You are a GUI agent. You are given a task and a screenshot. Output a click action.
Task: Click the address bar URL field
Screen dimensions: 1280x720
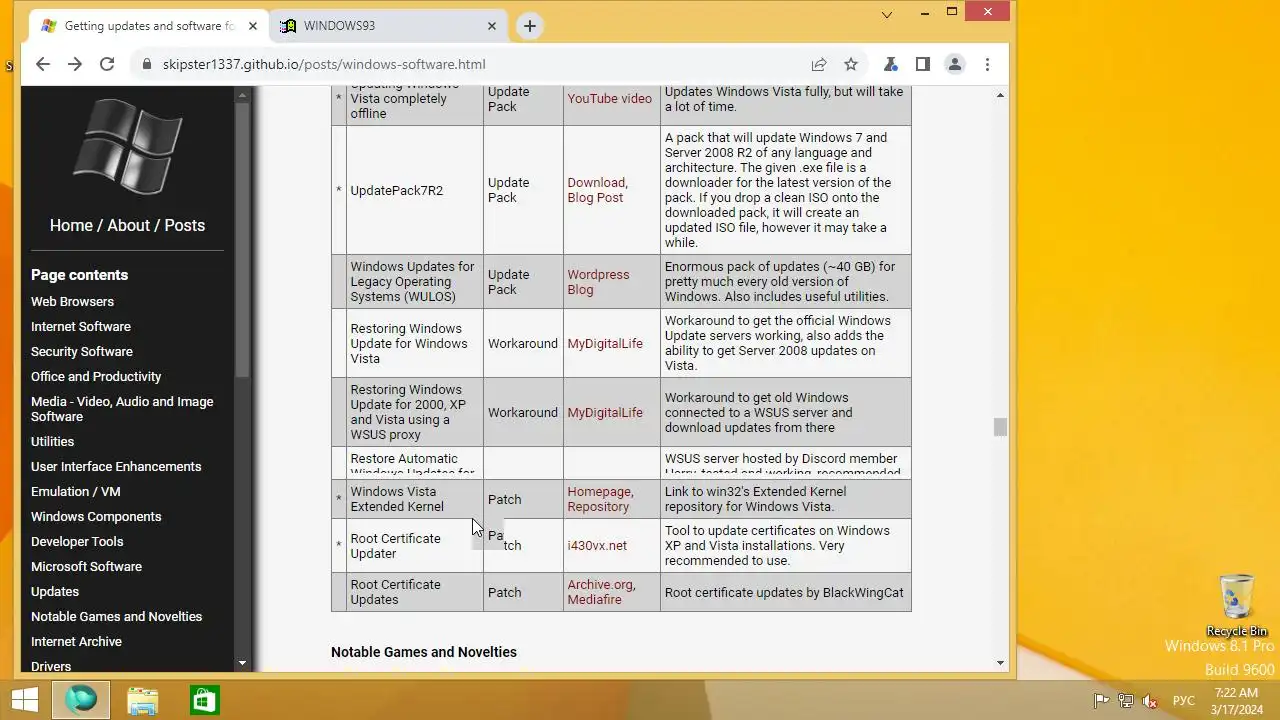point(469,64)
